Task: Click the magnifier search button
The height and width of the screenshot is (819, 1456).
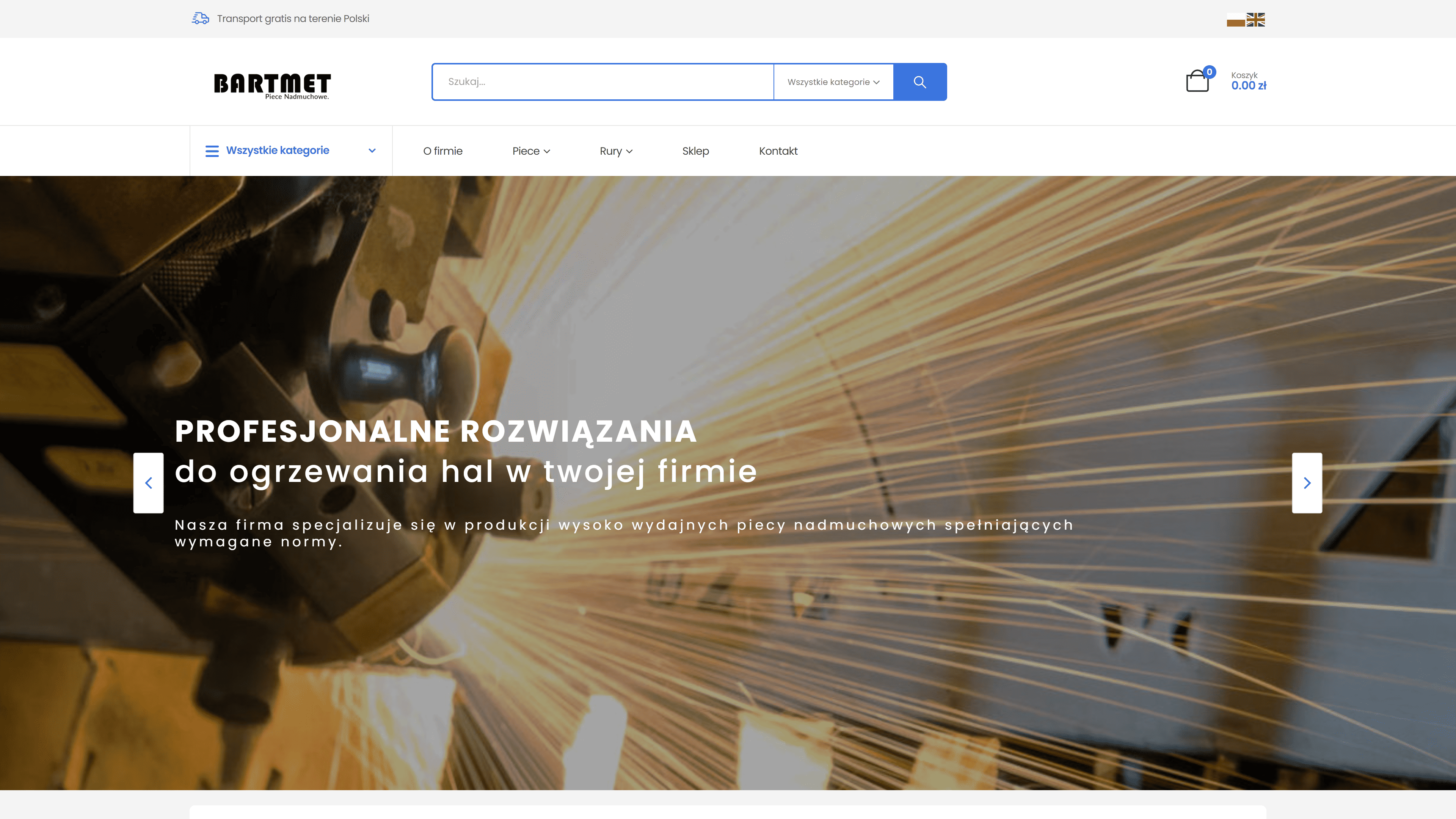Action: click(x=919, y=82)
